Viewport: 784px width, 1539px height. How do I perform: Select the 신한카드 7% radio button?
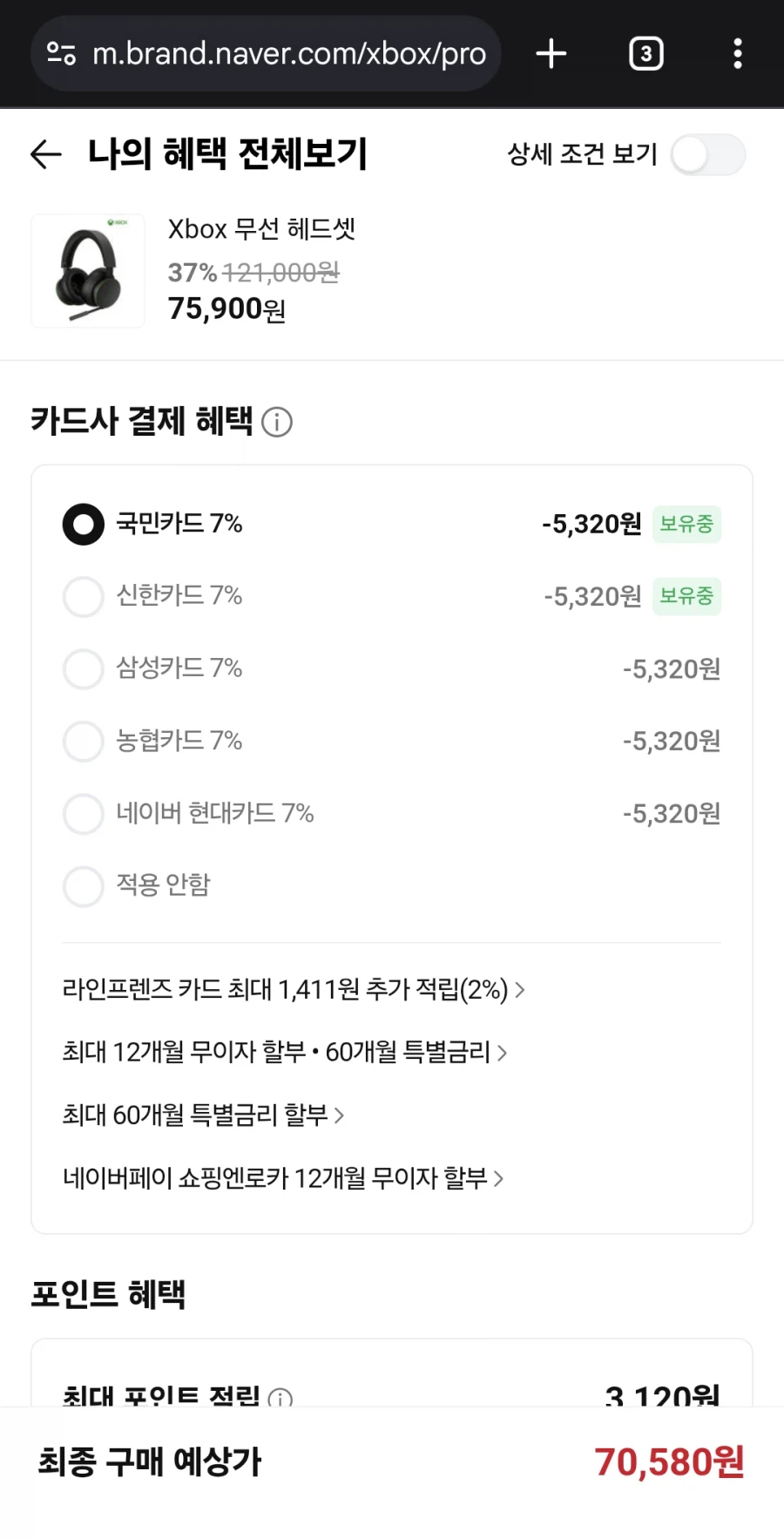[x=83, y=596]
